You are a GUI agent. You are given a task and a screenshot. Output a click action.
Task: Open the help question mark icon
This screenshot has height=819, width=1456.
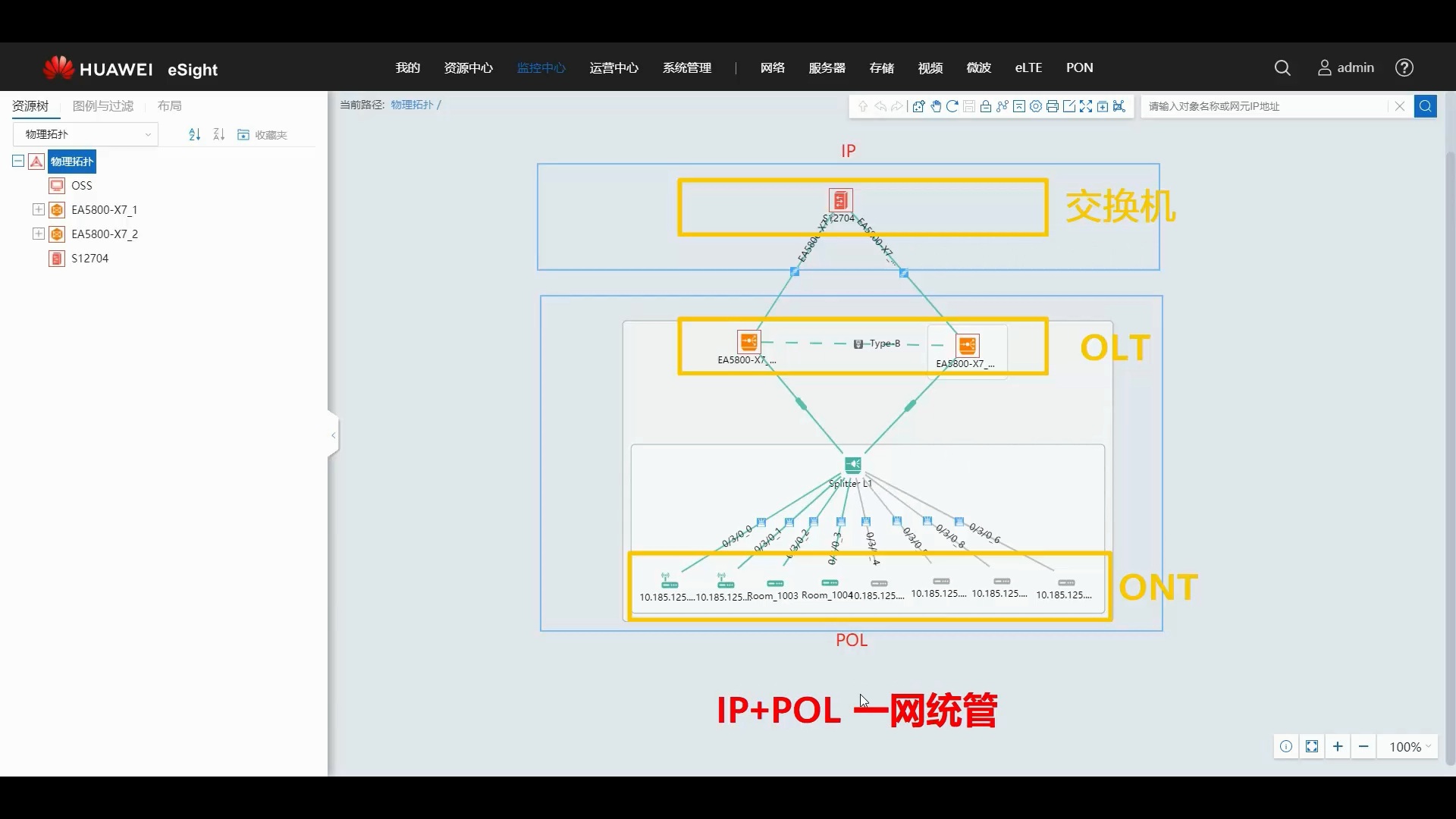click(1404, 68)
